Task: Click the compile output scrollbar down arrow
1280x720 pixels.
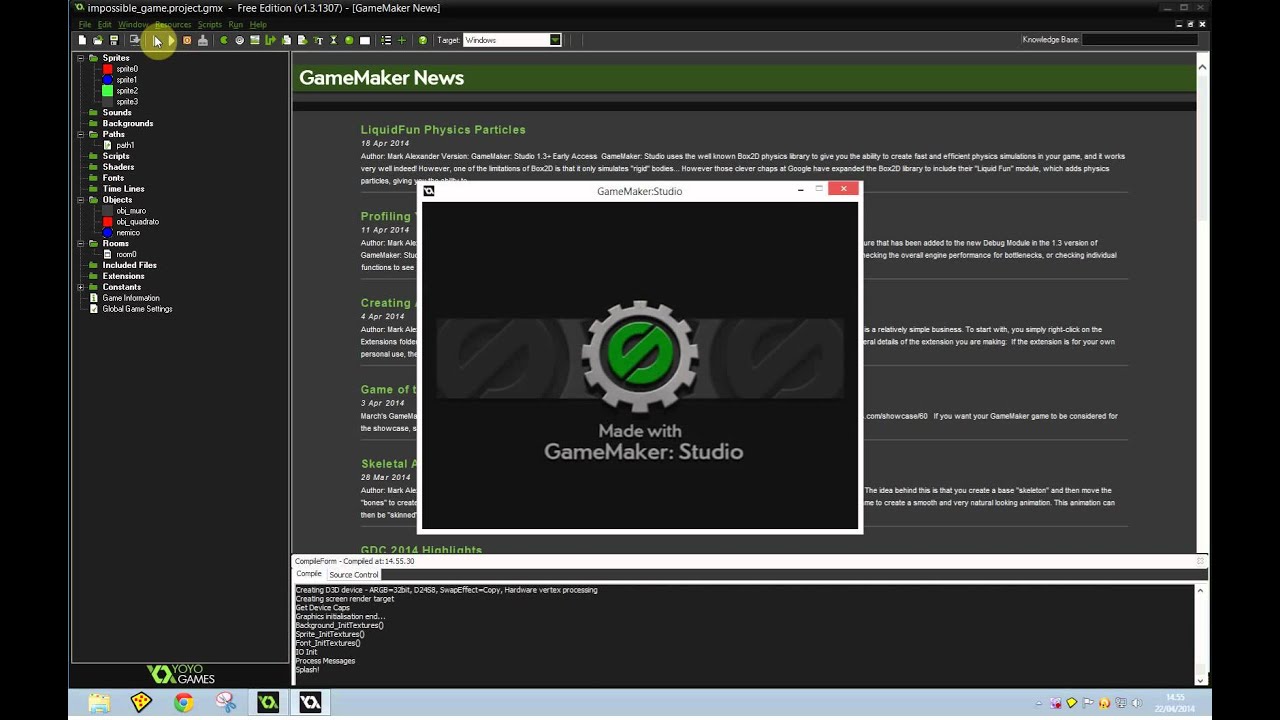Action: 1201,679
